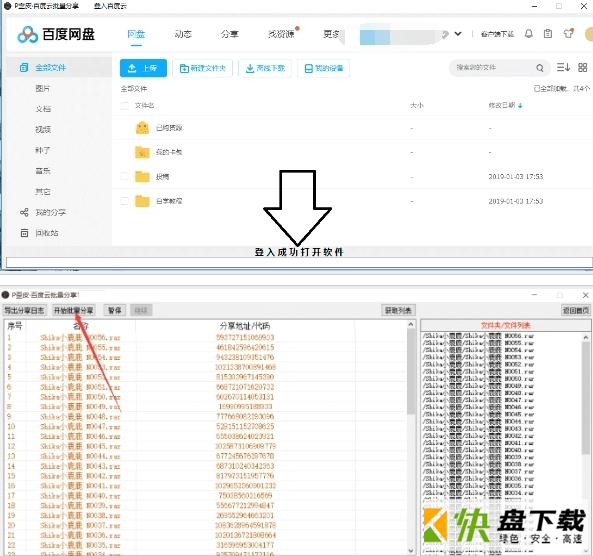
Task: Switch to the 分享 tab
Action: pyautogui.click(x=230, y=34)
